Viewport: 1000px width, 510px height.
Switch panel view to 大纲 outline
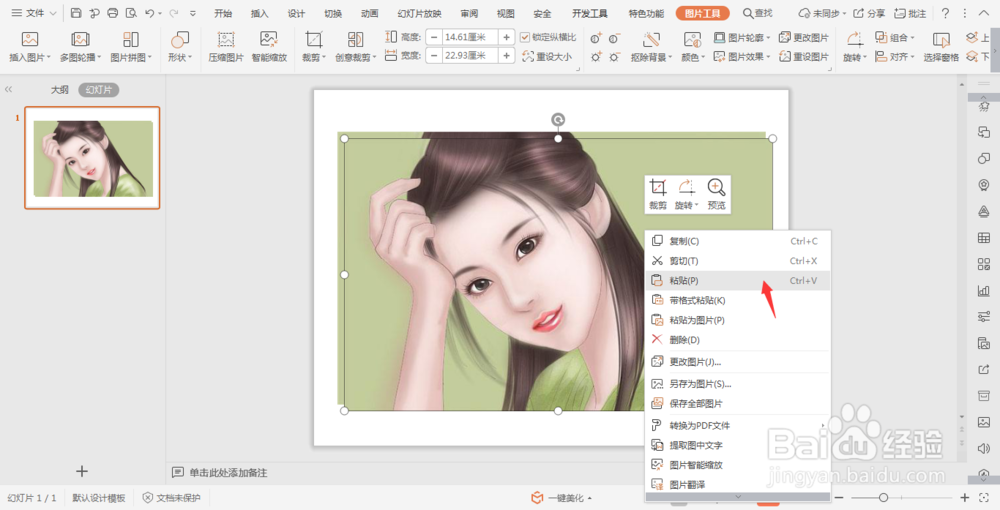(x=60, y=90)
